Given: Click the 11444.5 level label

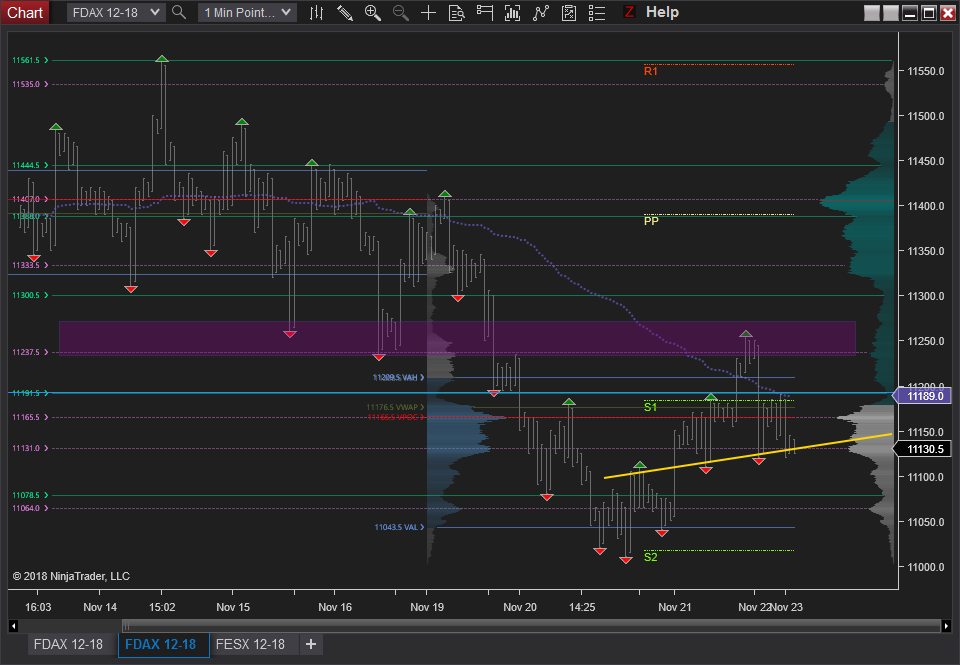Looking at the screenshot, I should click(x=26, y=165).
